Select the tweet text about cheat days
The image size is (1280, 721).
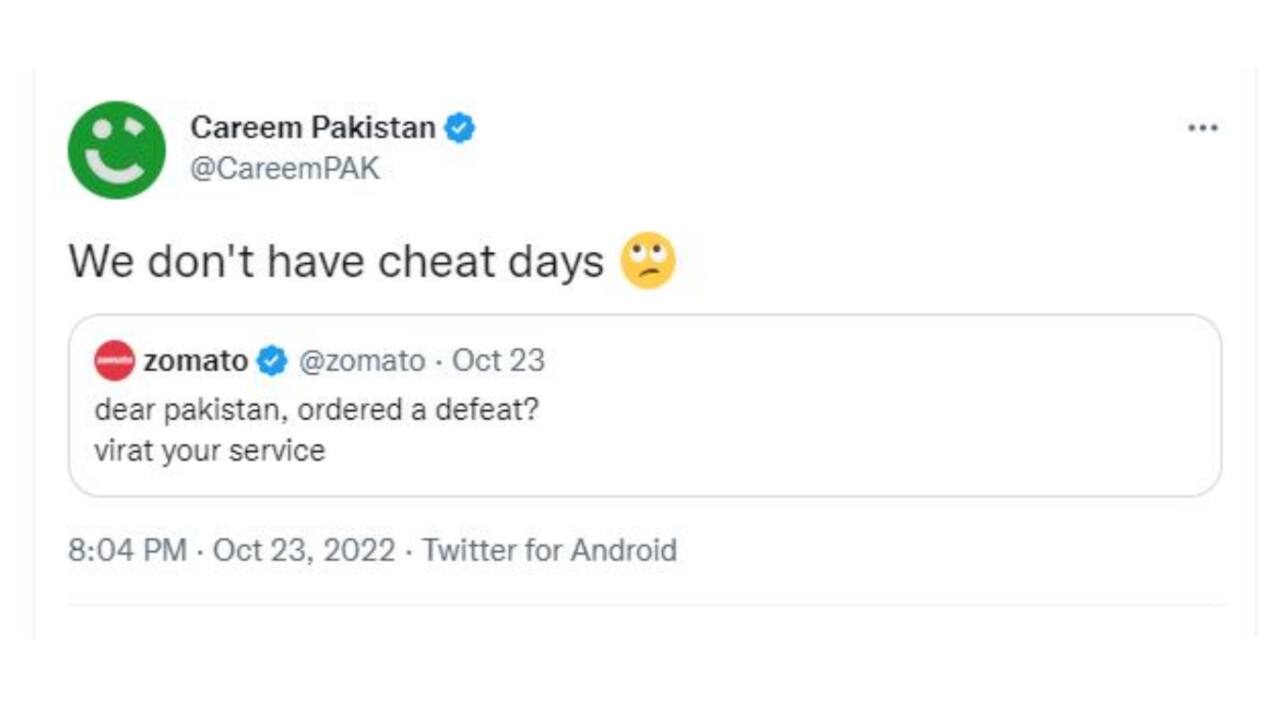tap(340, 261)
